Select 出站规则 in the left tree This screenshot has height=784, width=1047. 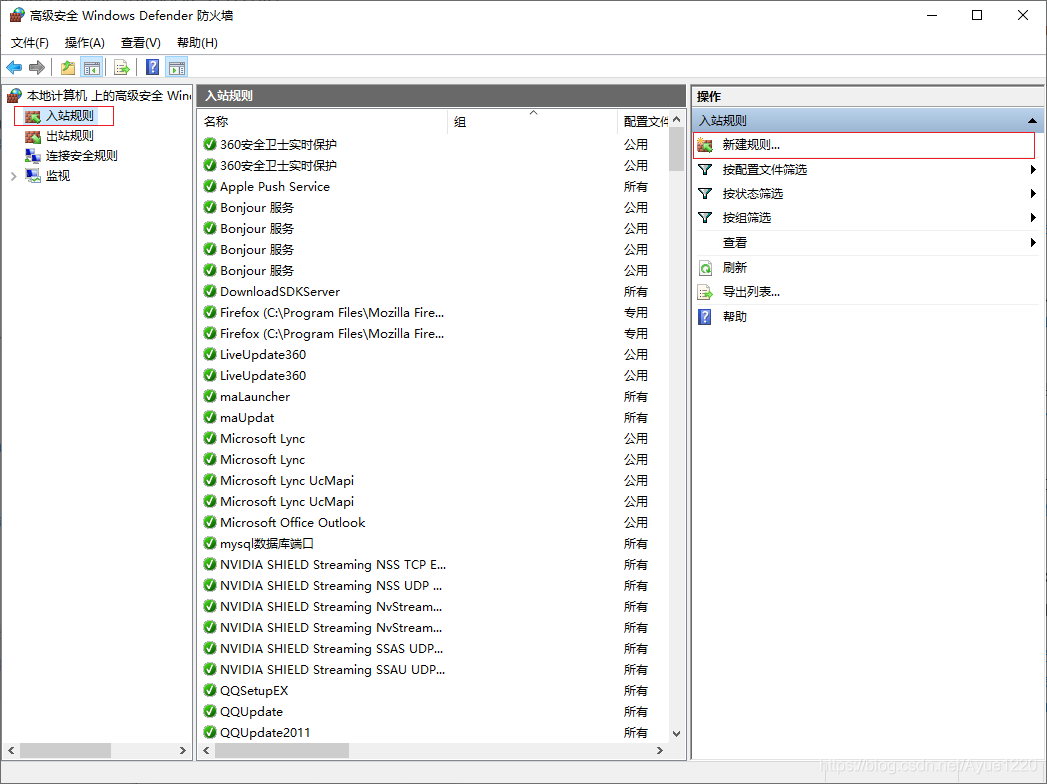69,136
